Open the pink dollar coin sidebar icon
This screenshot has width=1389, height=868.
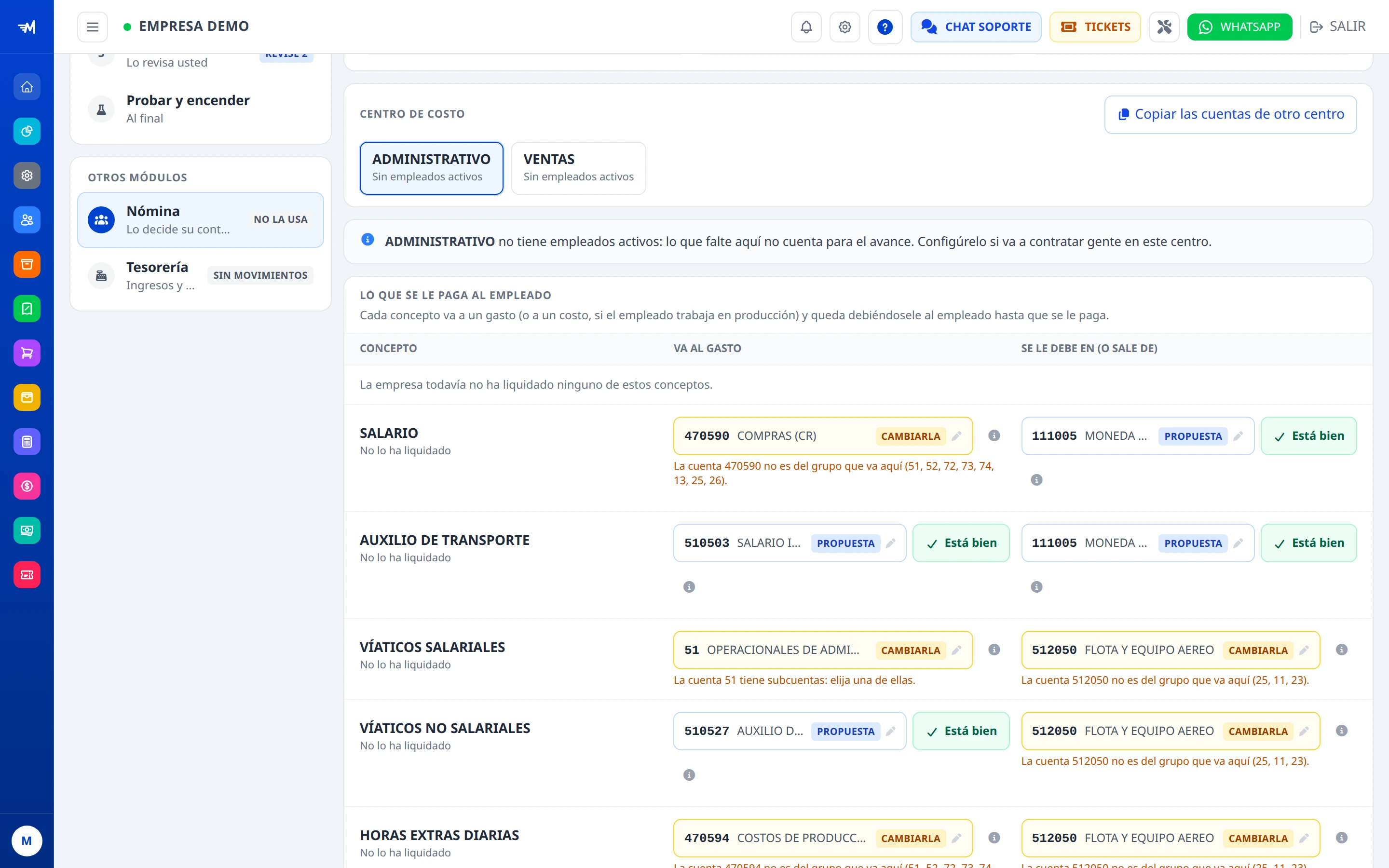[x=27, y=486]
